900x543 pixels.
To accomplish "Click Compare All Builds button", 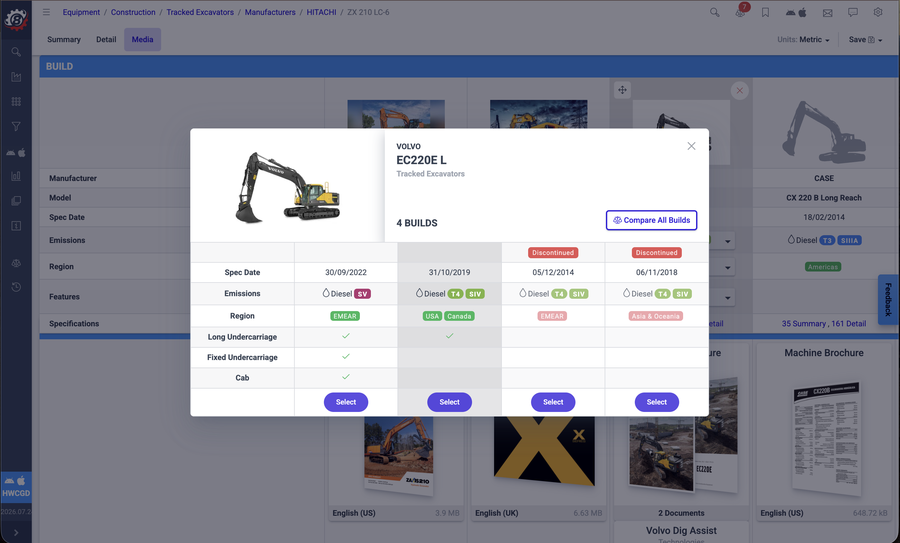I will (x=651, y=220).
